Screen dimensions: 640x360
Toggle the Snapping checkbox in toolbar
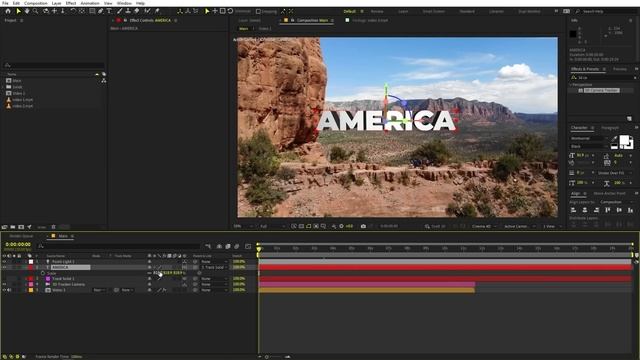pos(258,11)
